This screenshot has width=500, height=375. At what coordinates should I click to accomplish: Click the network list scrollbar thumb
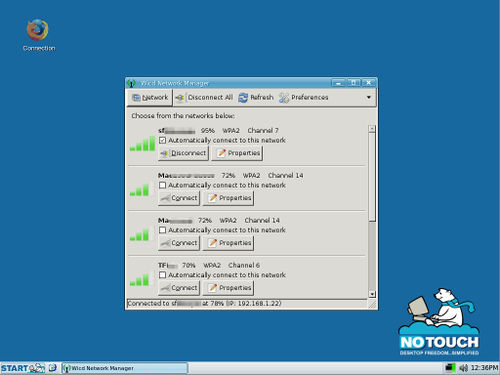click(x=372, y=177)
